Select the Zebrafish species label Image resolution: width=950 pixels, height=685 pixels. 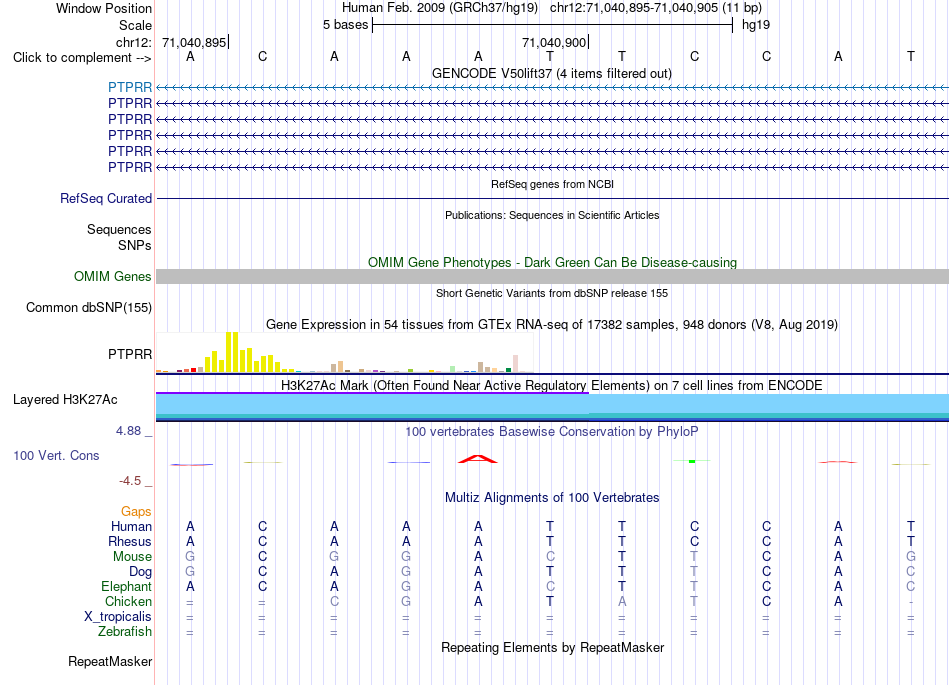125,631
